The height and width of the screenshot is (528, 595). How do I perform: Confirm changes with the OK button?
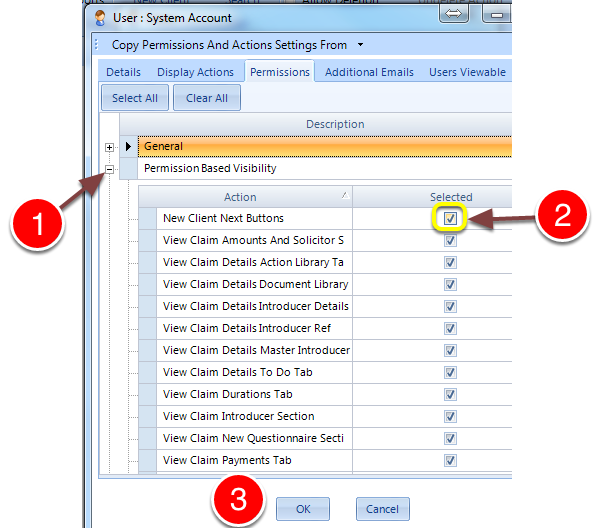303,509
